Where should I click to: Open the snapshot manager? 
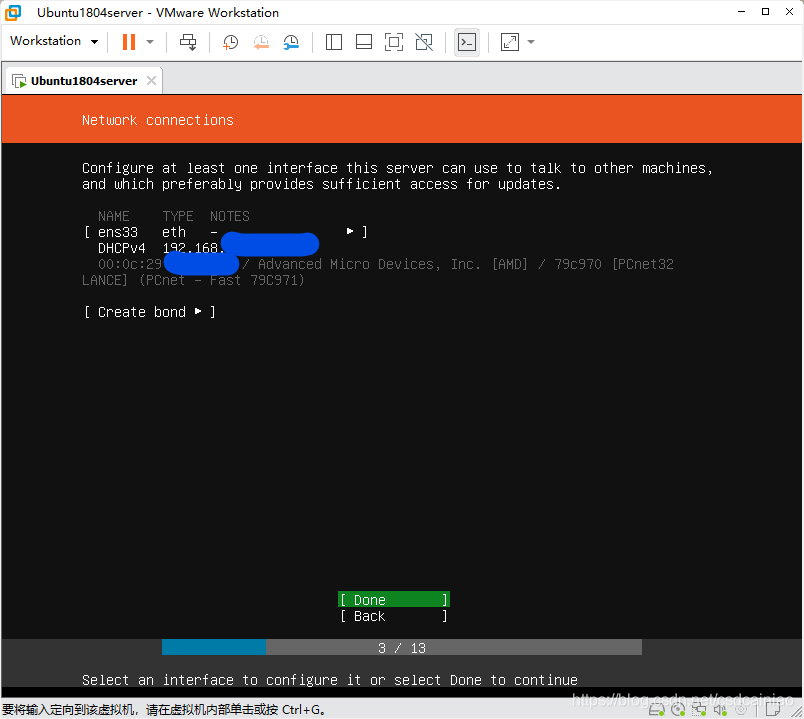[291, 42]
